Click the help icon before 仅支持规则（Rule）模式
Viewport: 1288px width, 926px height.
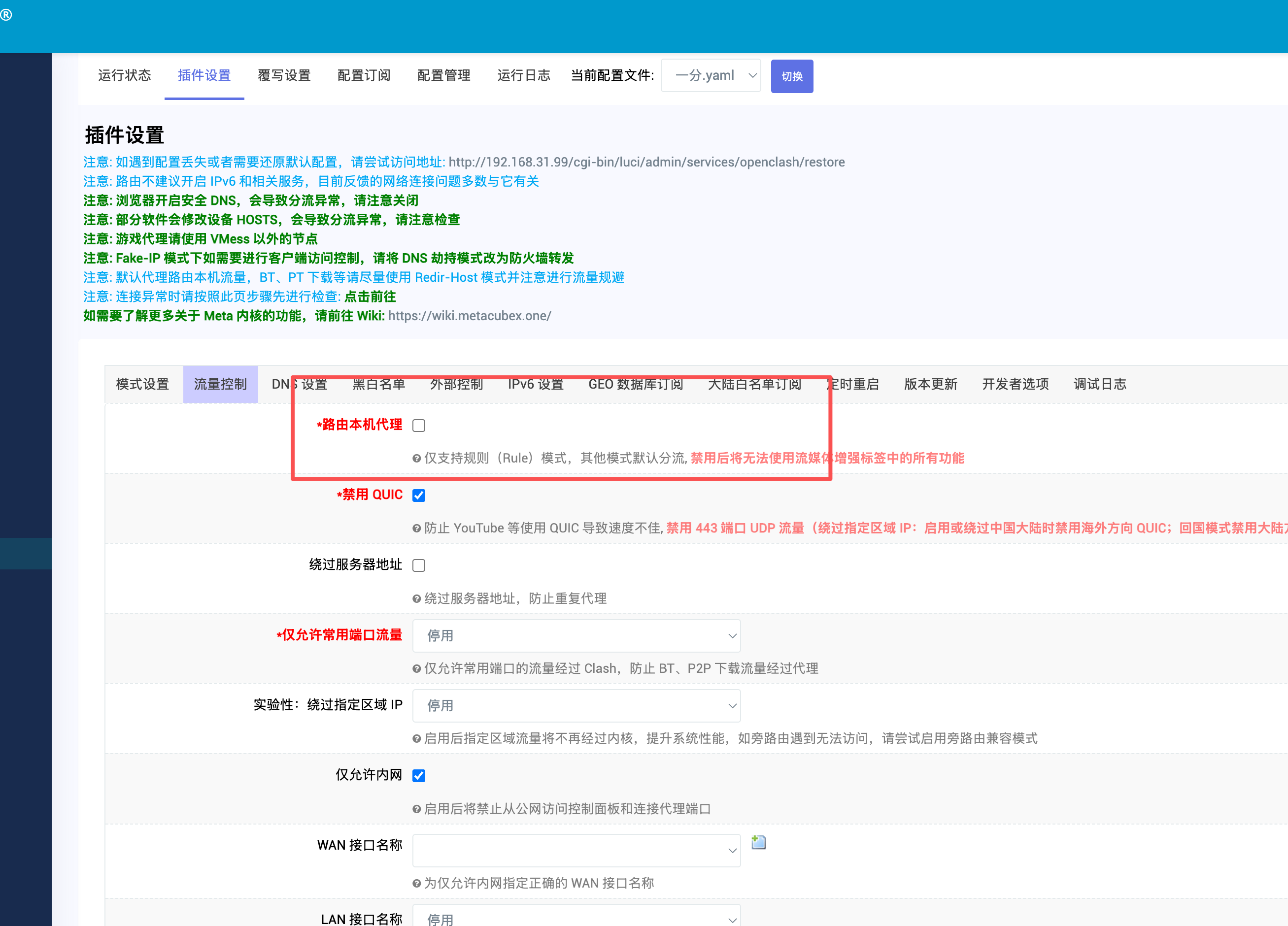click(x=416, y=459)
